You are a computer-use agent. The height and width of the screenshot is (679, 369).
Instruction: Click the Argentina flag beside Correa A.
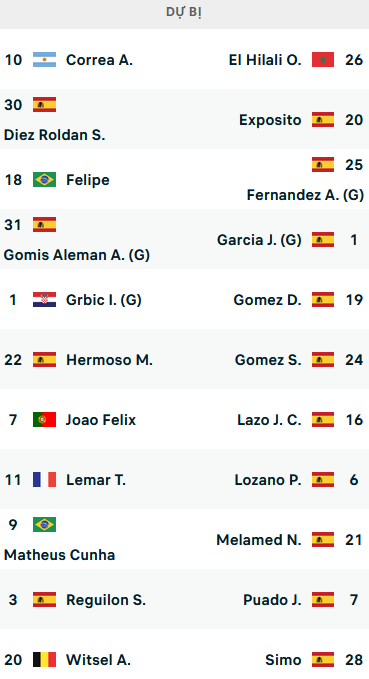tap(44, 60)
